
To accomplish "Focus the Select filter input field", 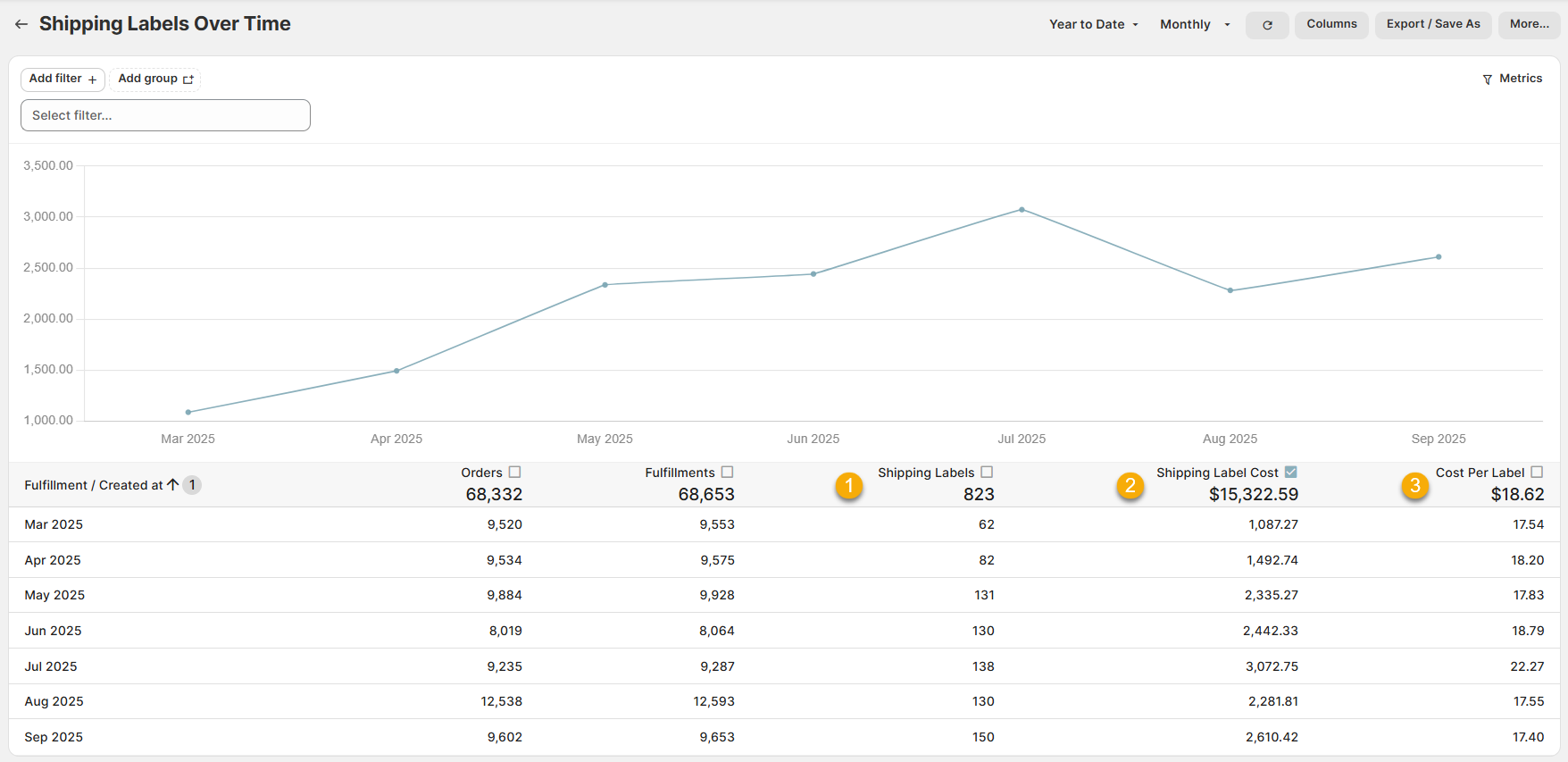I will [x=165, y=115].
